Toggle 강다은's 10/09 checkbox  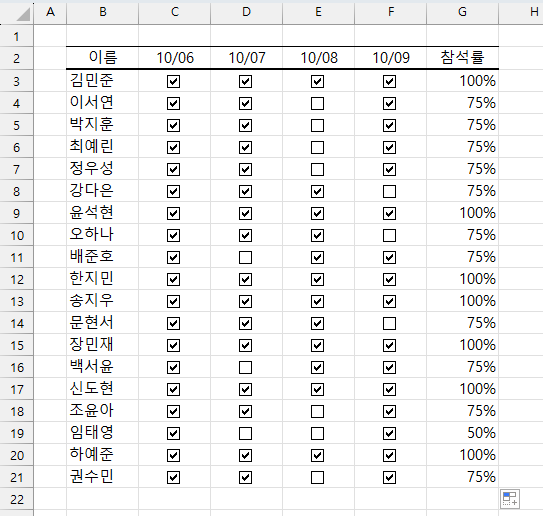390,192
